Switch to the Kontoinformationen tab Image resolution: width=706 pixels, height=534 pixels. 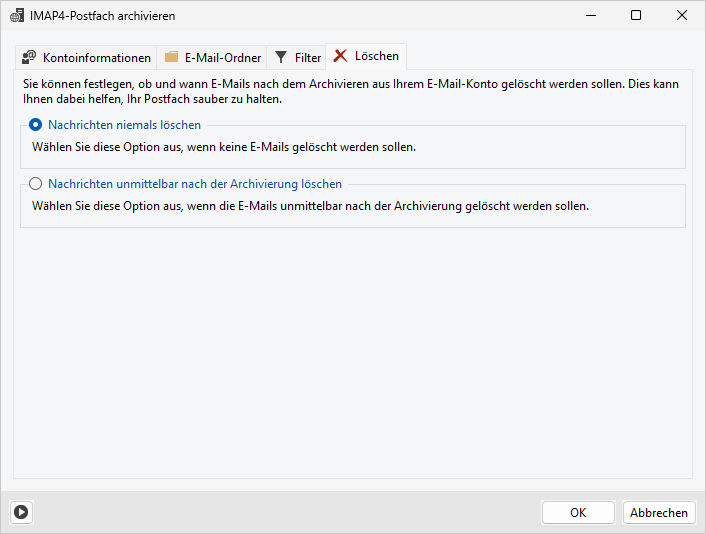coord(96,58)
